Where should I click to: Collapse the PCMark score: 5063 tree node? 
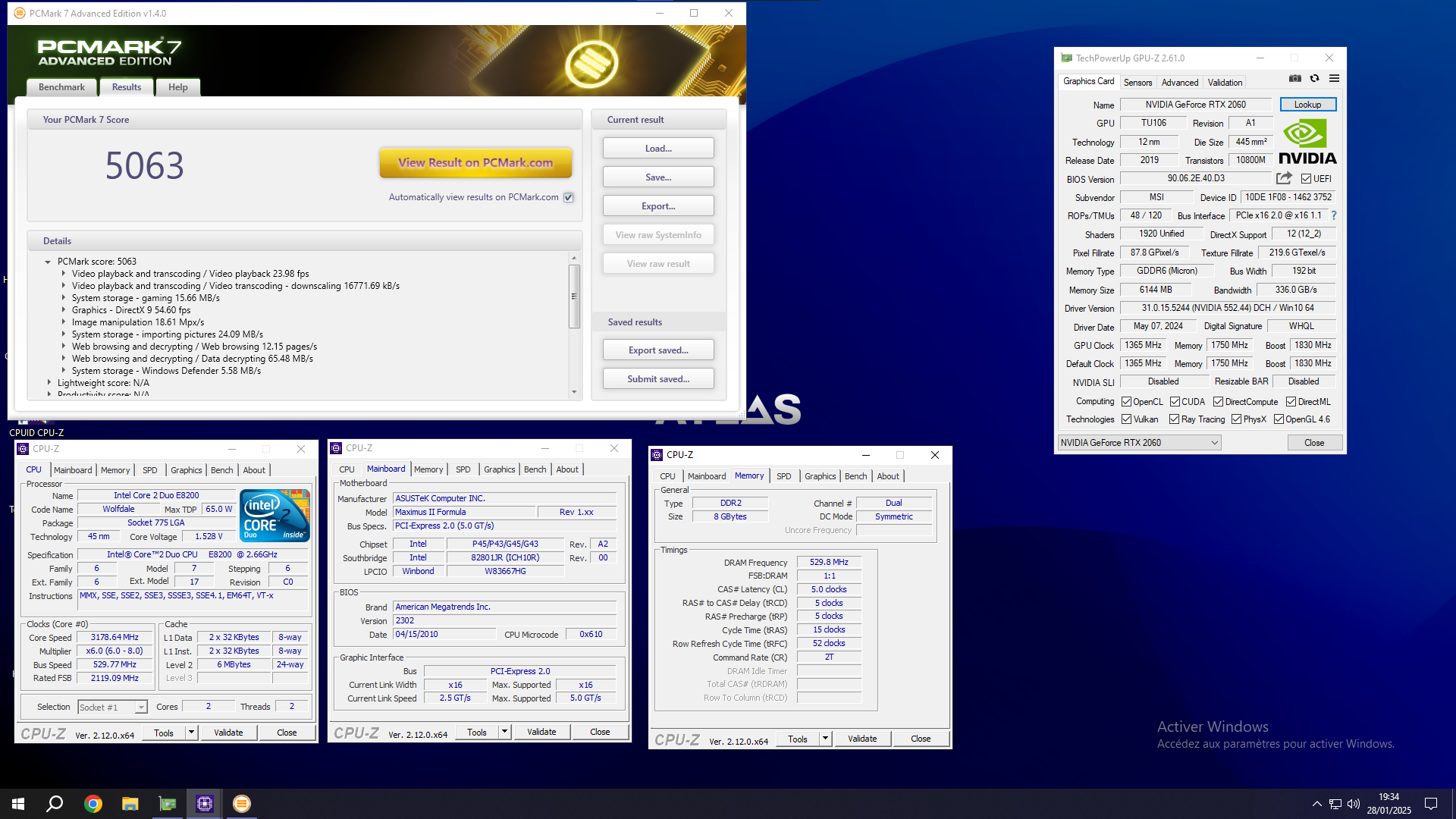48,262
